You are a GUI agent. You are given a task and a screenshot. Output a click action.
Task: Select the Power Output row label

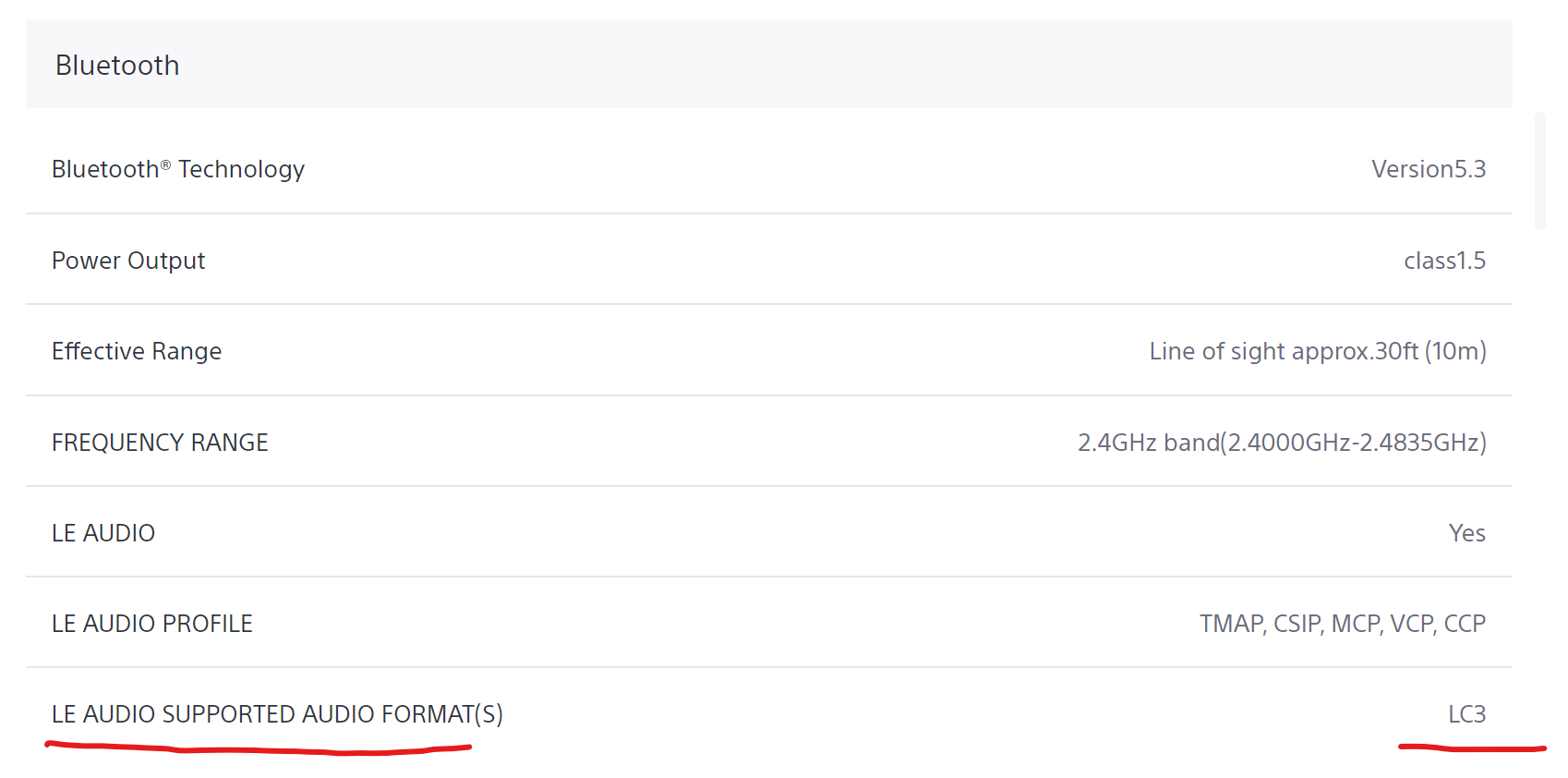(128, 261)
